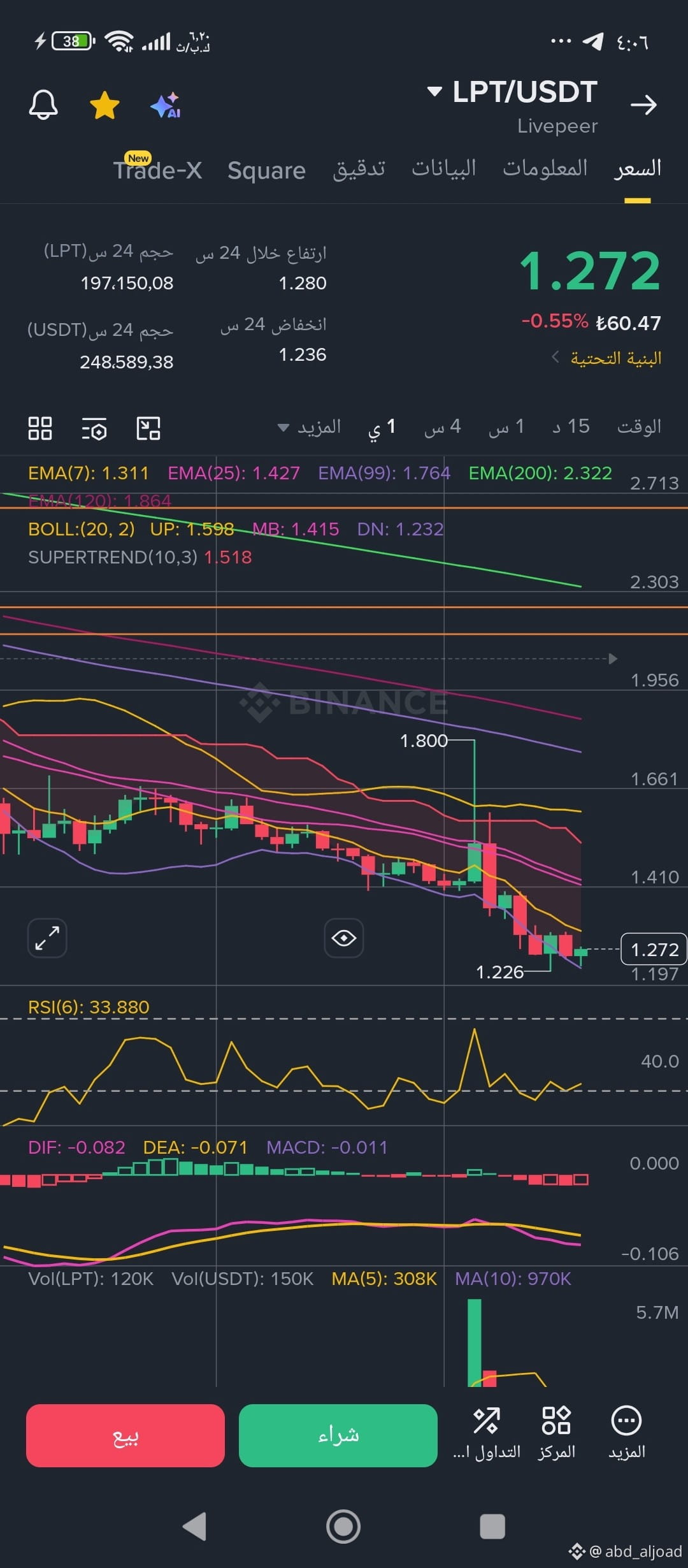Tap the tall green volume bar
The width and height of the screenshot is (688, 1568).
pyautogui.click(x=475, y=1343)
